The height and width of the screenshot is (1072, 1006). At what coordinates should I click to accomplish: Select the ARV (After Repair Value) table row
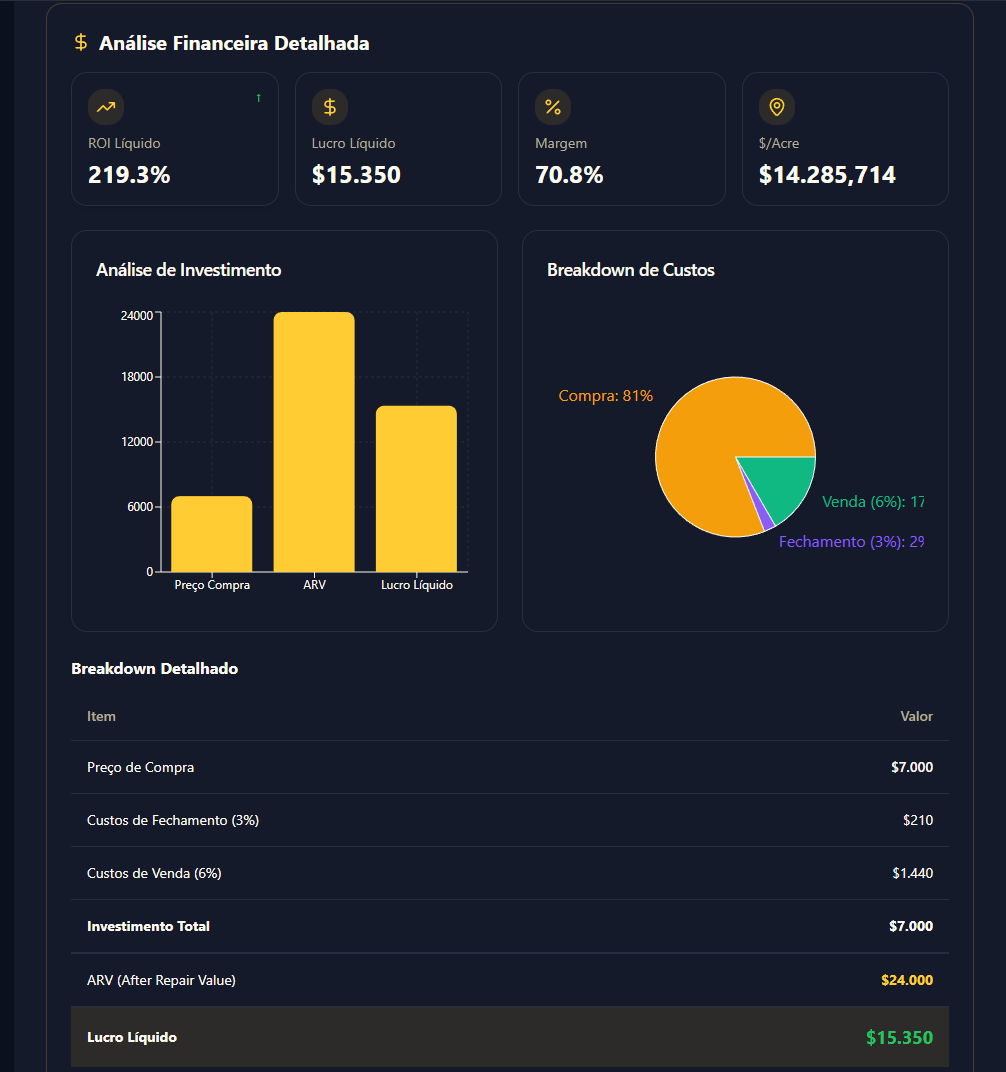point(500,980)
